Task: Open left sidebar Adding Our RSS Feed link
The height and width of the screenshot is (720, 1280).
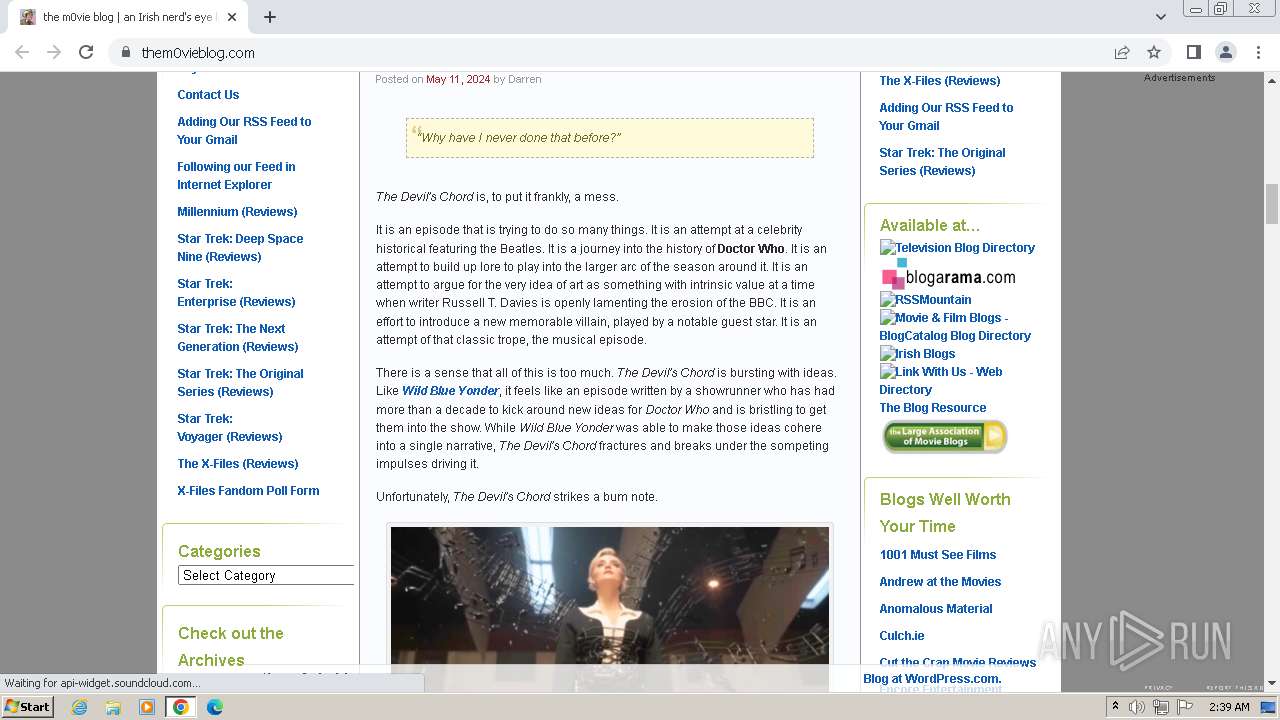Action: point(244,131)
